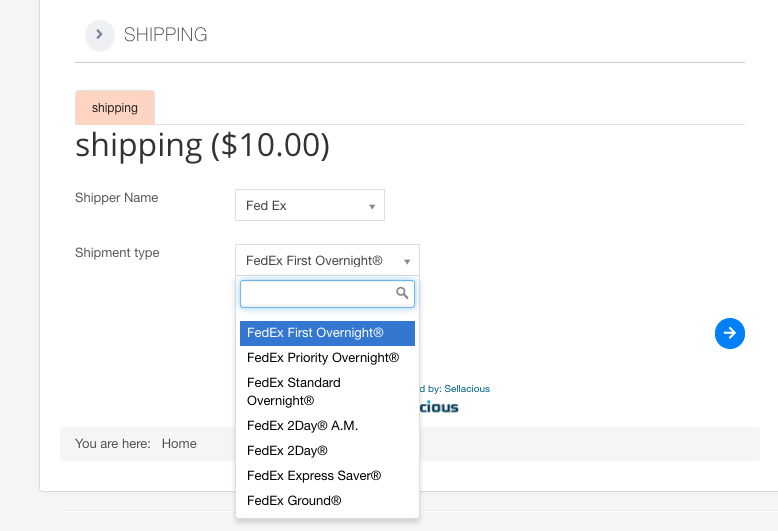
Task: Click the blue next arrow button
Action: [x=729, y=333]
